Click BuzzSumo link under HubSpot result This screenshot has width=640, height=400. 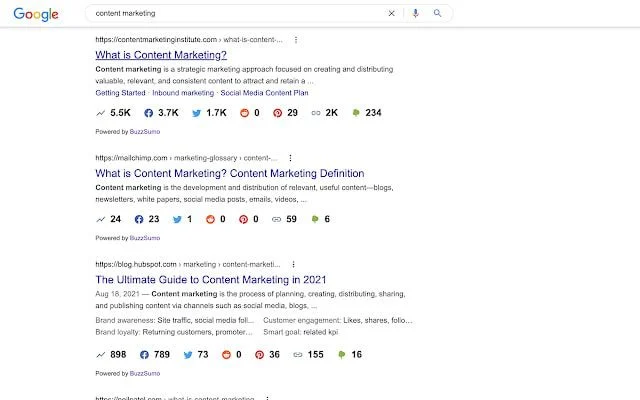145,373
